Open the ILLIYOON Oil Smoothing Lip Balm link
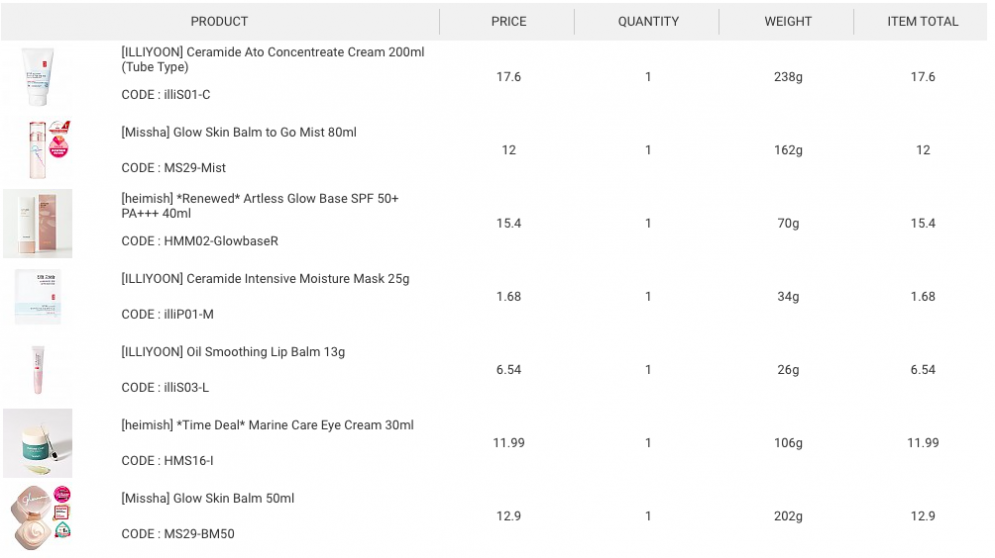The image size is (995, 558). [233, 352]
